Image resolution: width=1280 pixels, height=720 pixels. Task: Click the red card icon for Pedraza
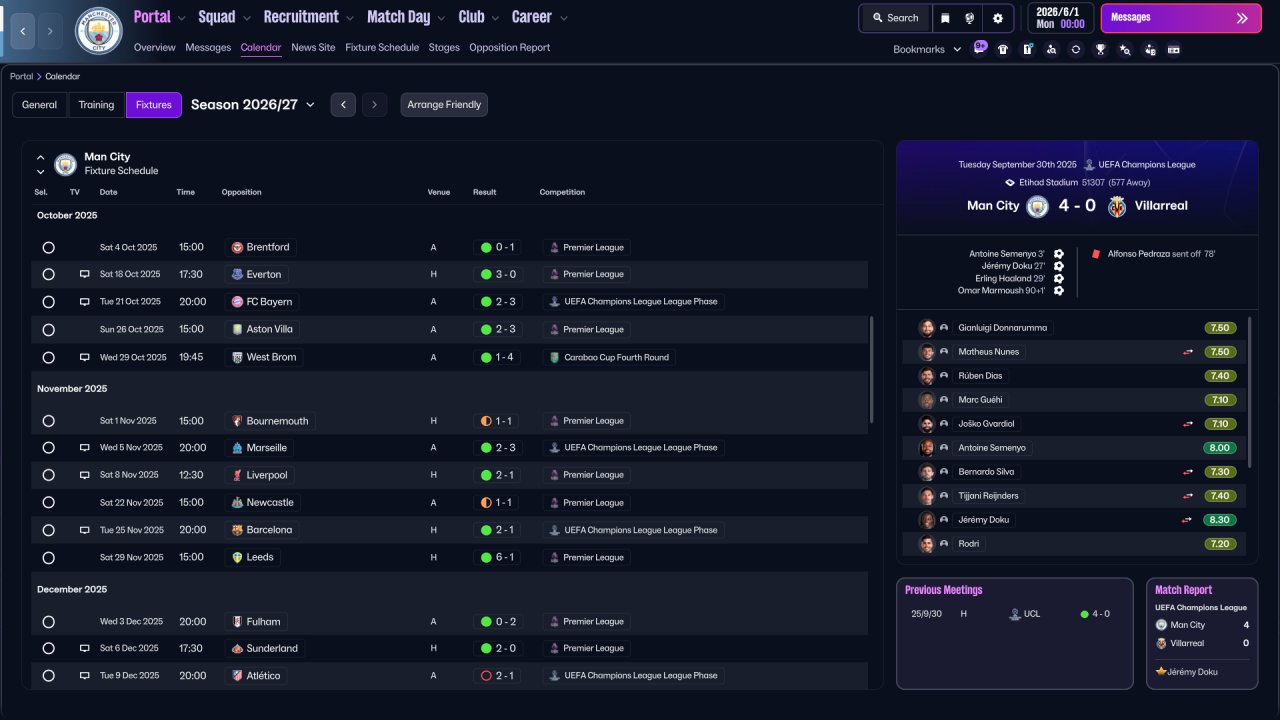1097,254
